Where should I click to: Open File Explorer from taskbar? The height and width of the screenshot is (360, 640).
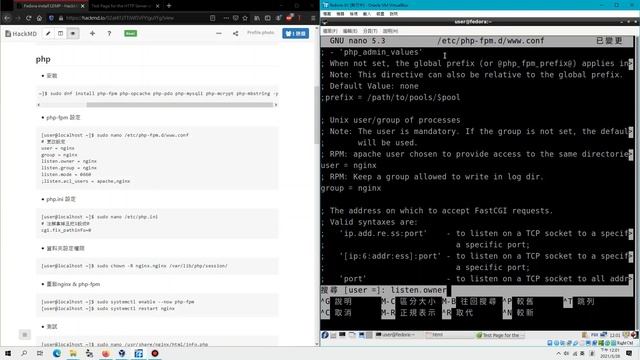click(73, 353)
